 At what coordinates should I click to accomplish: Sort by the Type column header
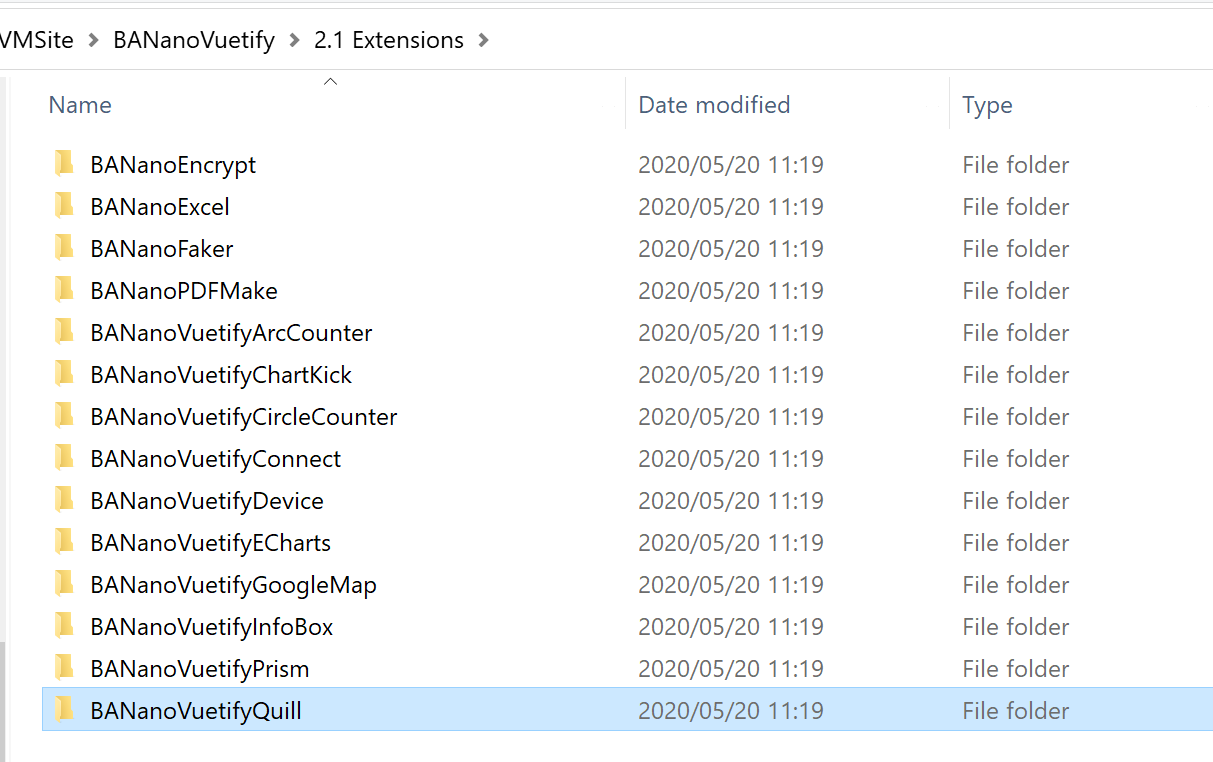(x=987, y=105)
